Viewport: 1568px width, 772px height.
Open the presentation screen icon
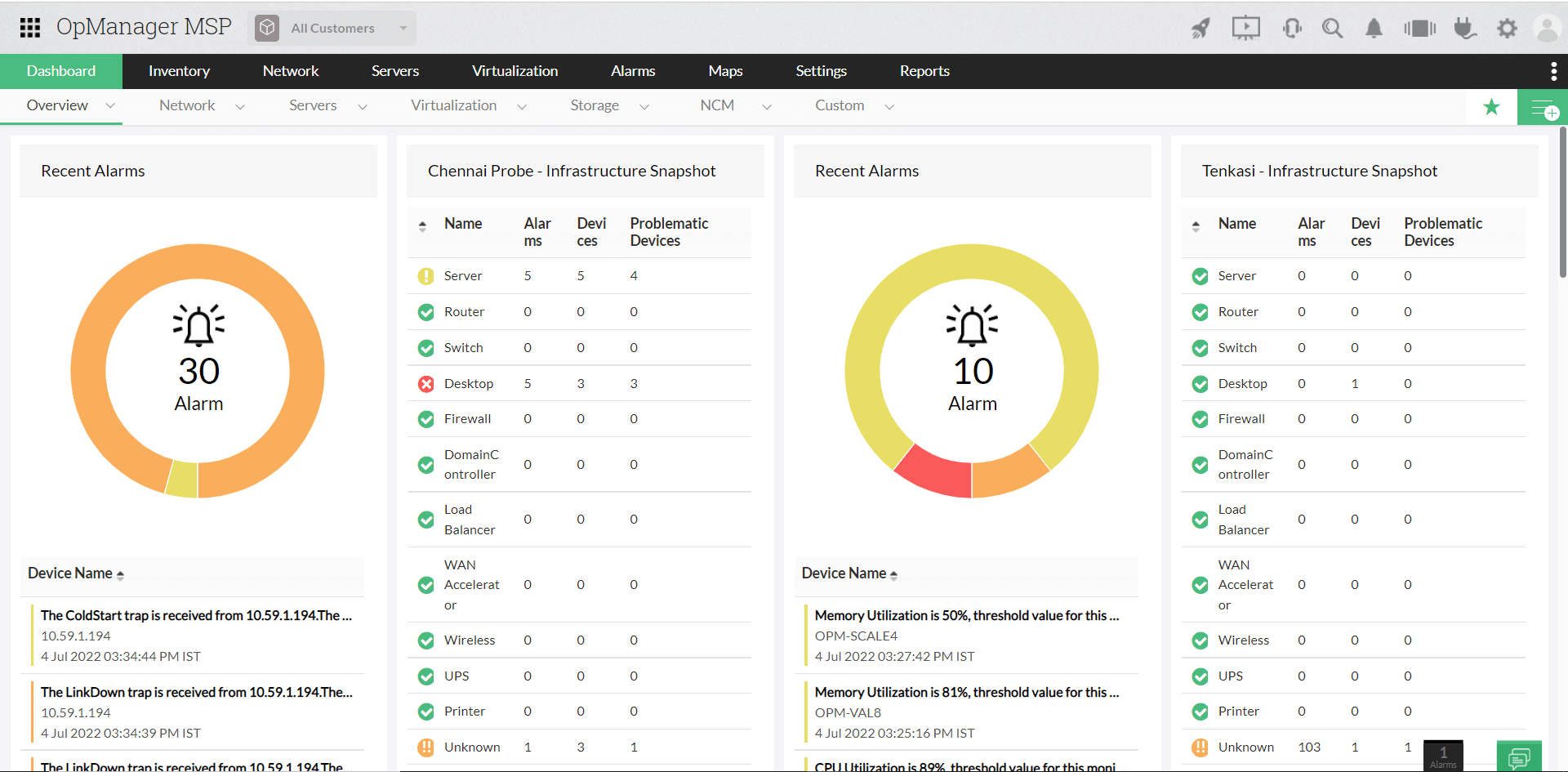point(1245,29)
